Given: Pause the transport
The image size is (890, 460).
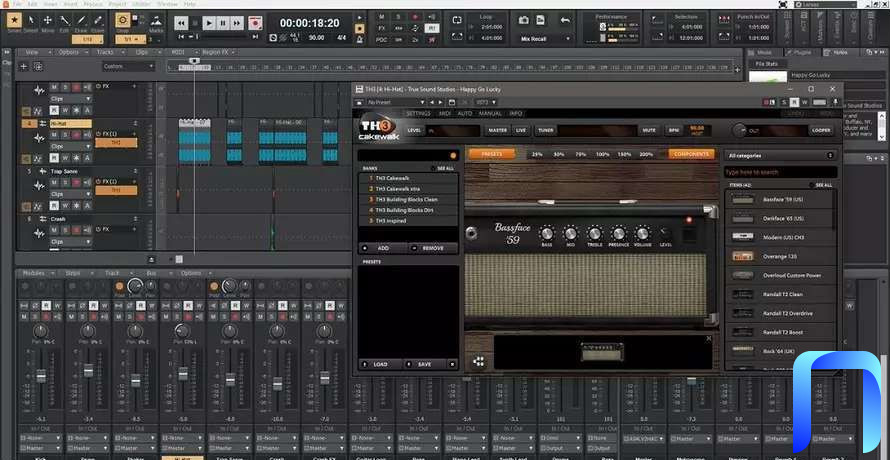Looking at the screenshot, I should click(x=223, y=23).
